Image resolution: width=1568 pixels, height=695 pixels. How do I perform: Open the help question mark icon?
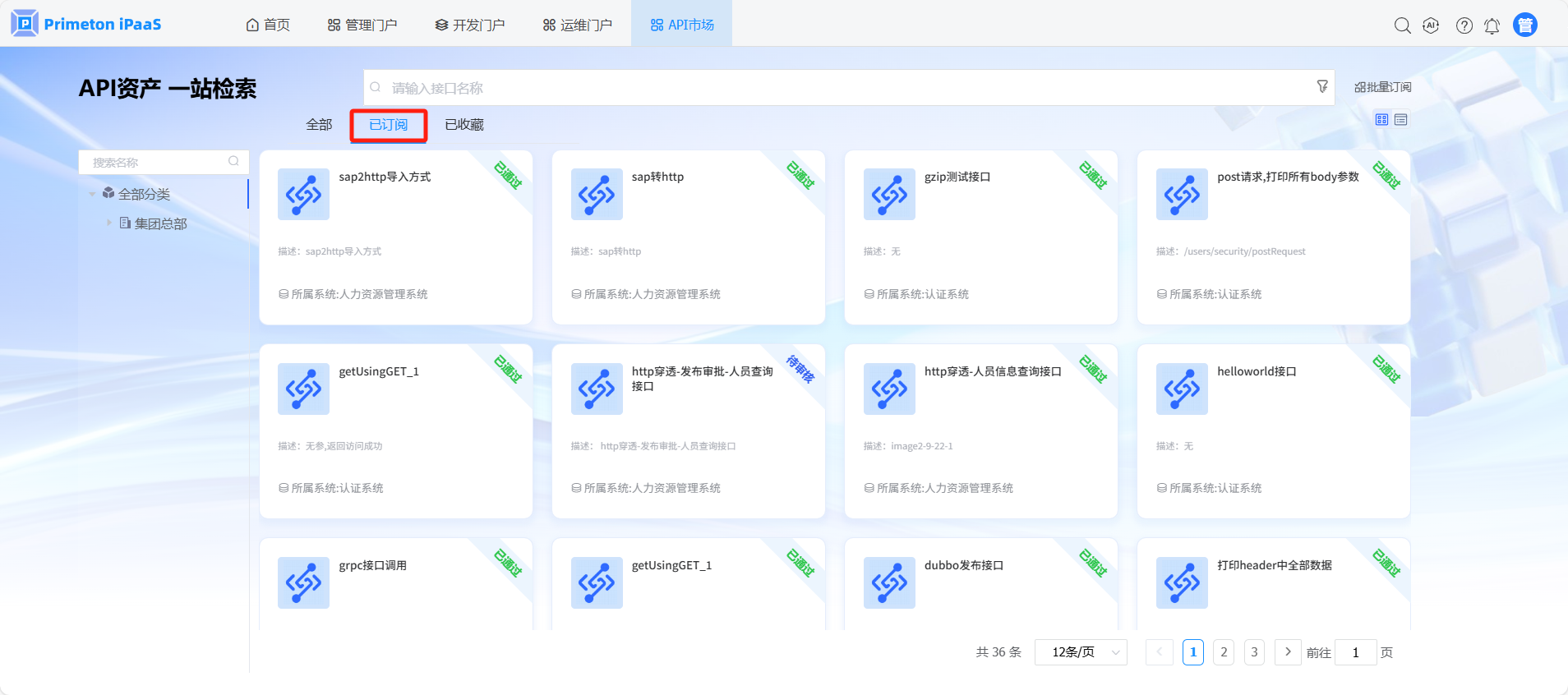pyautogui.click(x=1464, y=25)
